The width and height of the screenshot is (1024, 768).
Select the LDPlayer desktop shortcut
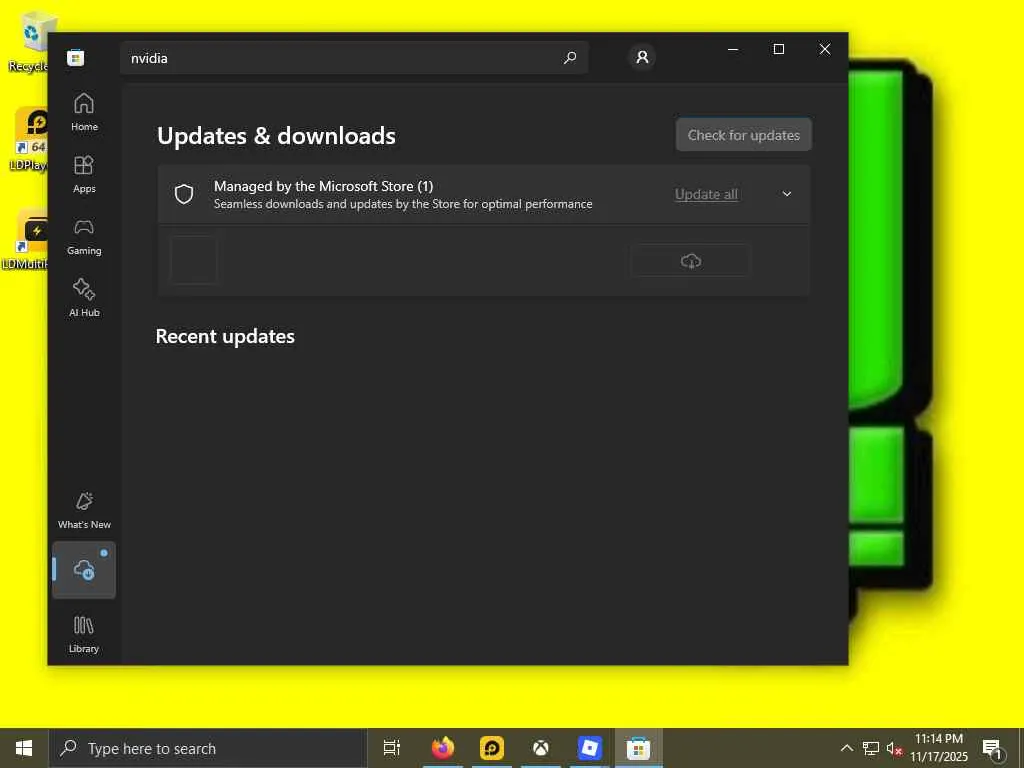tap(29, 140)
